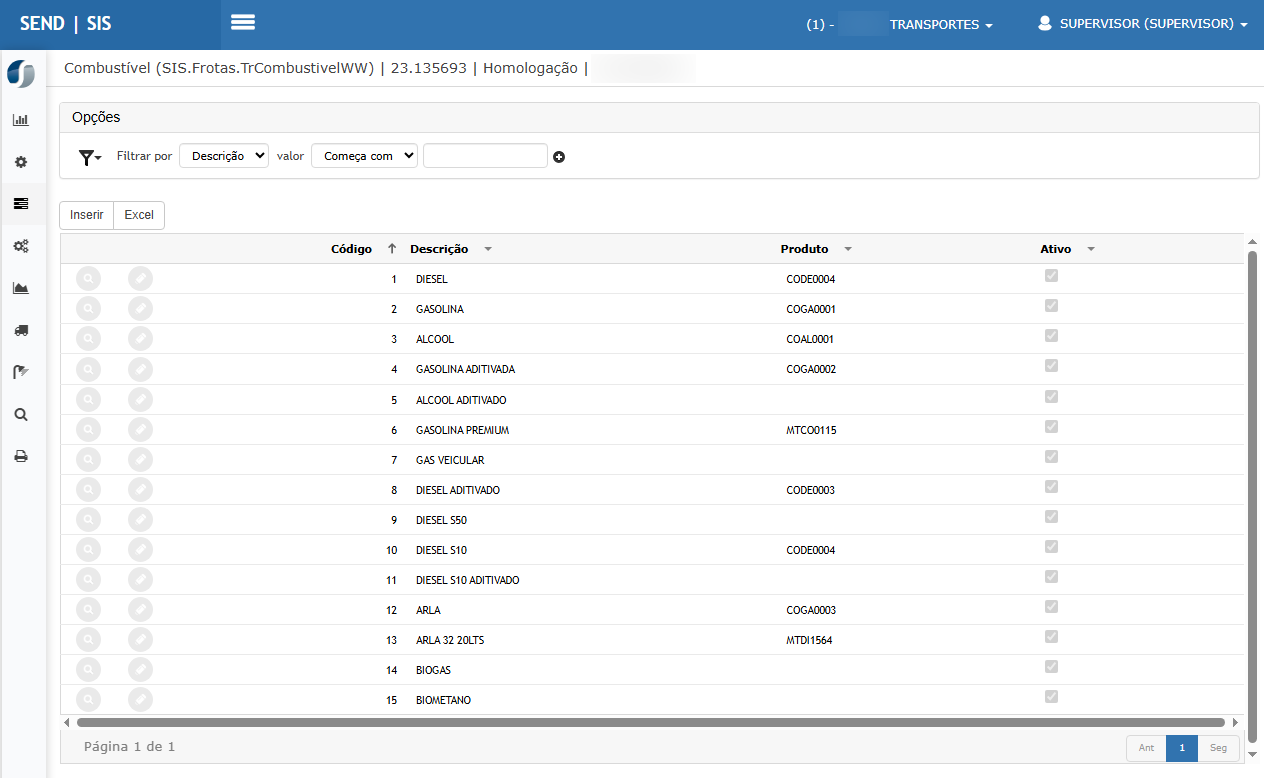This screenshot has width=1264, height=778.
Task: Click the plus icon to add filter
Action: 559,157
